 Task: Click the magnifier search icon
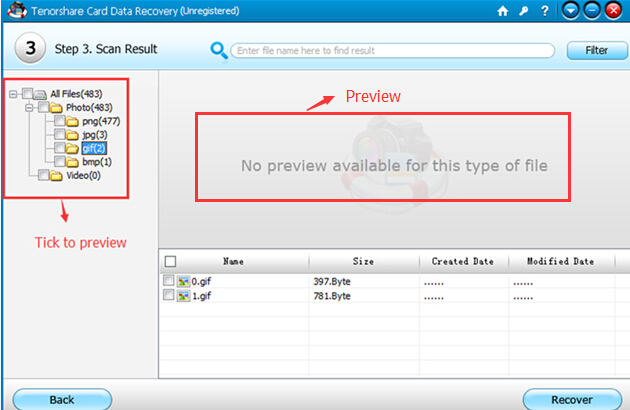pyautogui.click(x=218, y=50)
